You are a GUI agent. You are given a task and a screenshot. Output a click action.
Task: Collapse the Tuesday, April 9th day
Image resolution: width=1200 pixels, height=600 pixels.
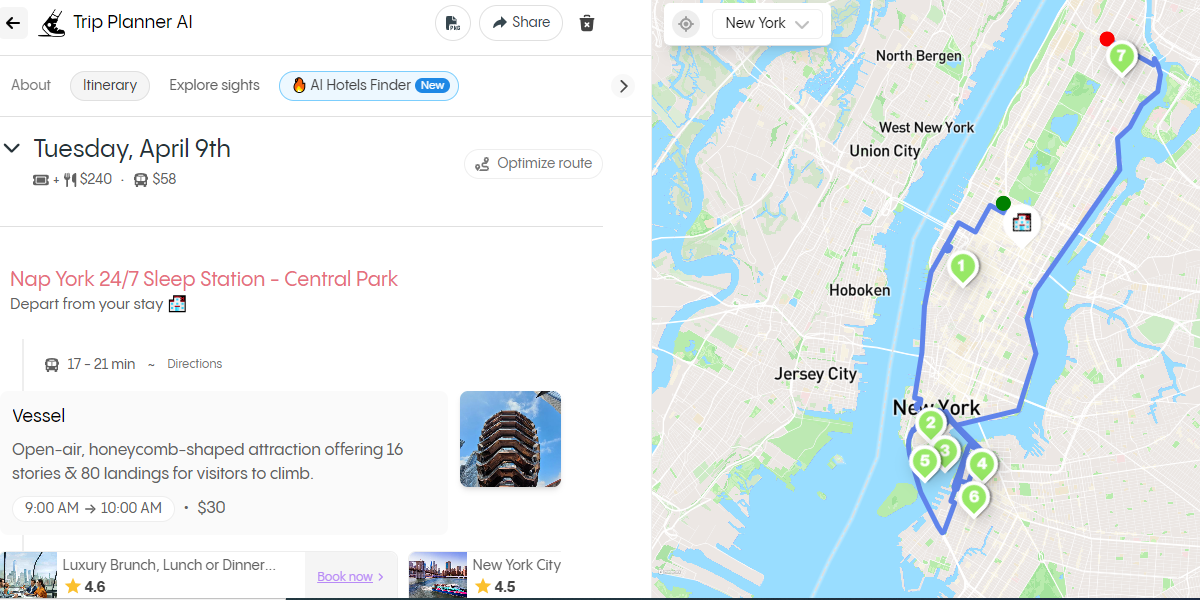click(x=12, y=149)
